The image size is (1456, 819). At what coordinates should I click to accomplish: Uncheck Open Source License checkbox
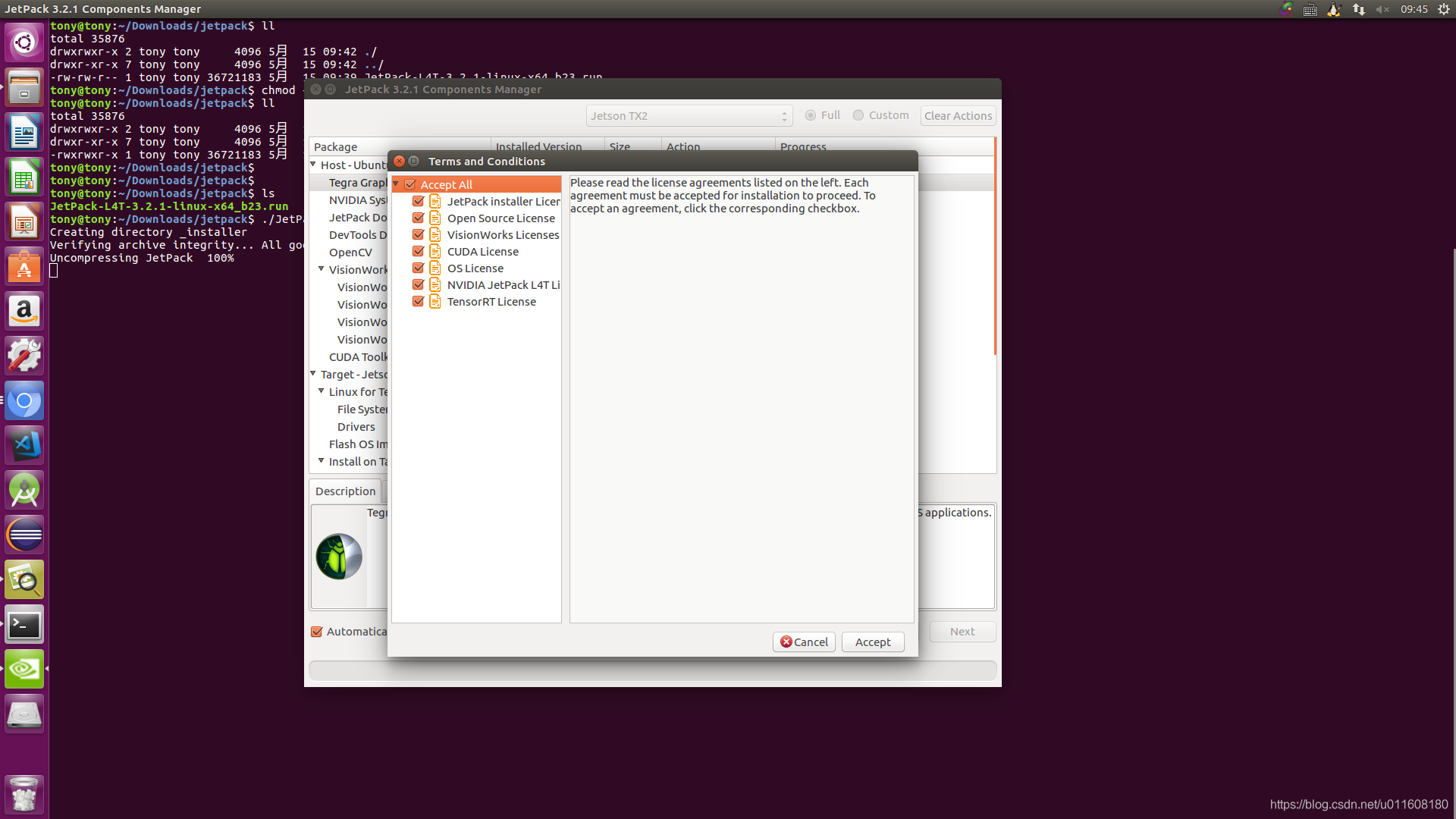[418, 218]
